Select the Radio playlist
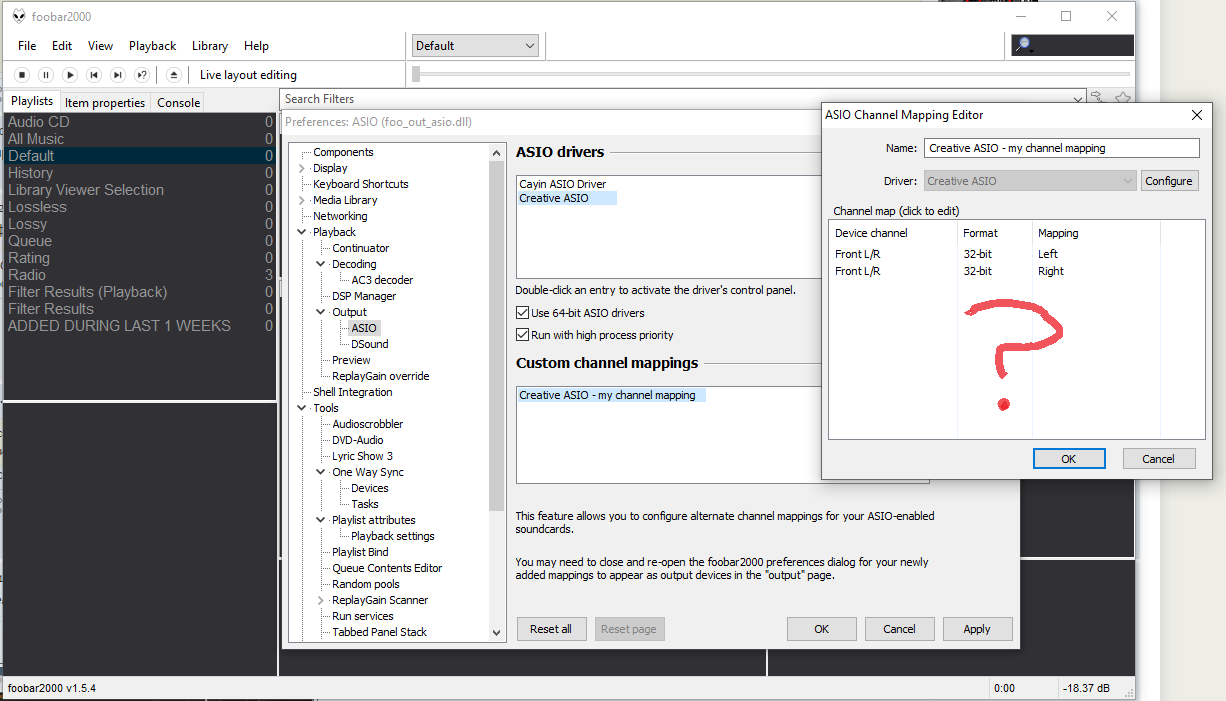The height and width of the screenshot is (701, 1226). click(140, 275)
